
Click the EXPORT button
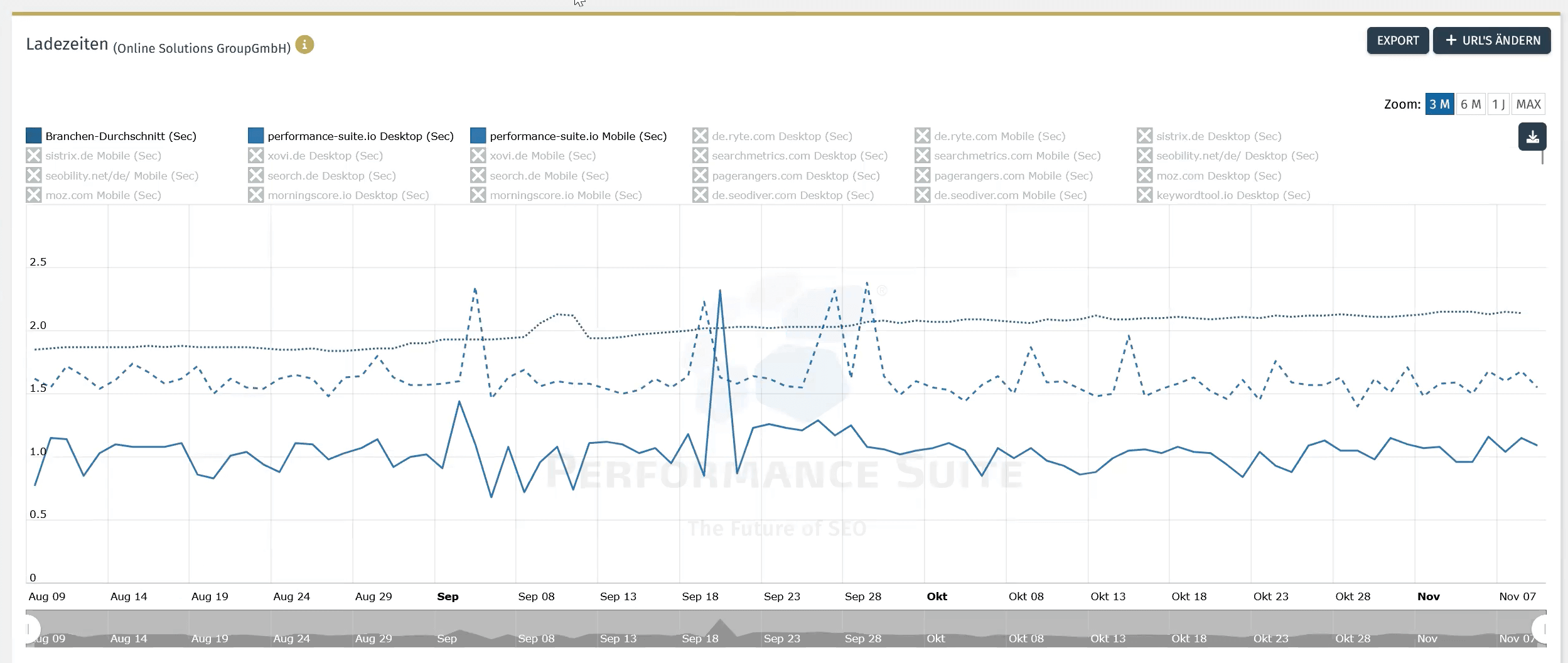point(1398,41)
